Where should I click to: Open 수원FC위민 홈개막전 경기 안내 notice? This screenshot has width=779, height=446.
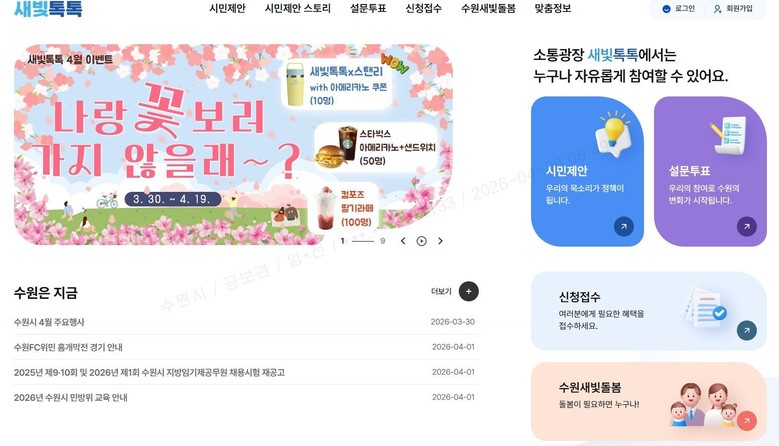tap(68, 347)
